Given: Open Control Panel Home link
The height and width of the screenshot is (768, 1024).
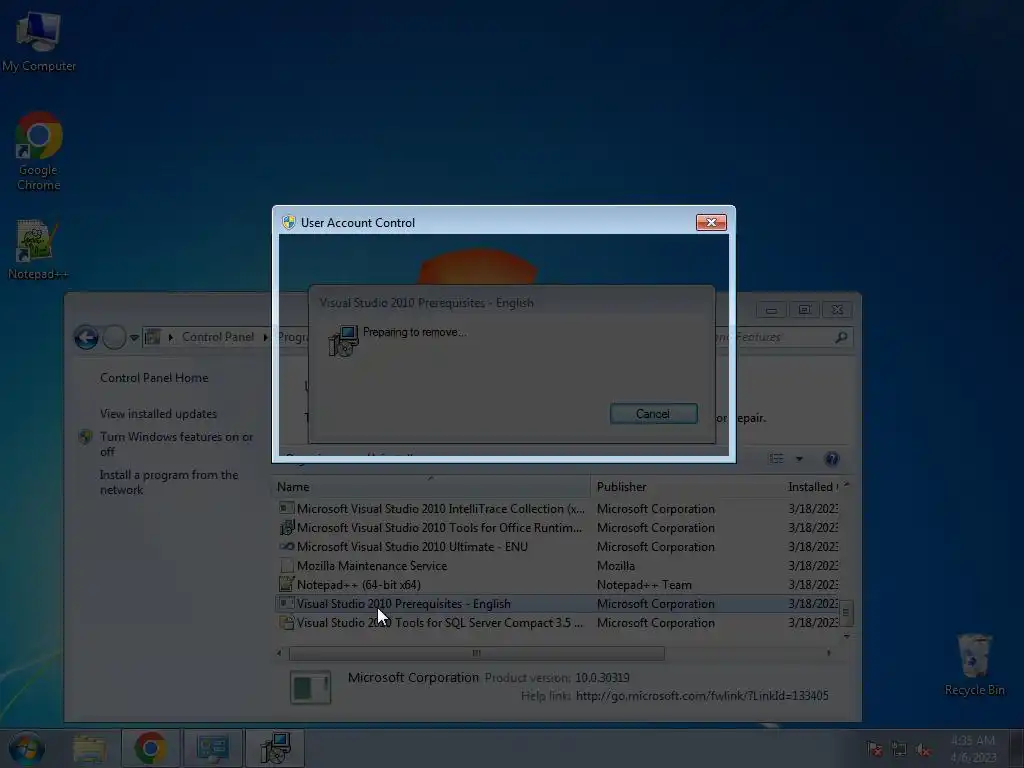Looking at the screenshot, I should 154,377.
